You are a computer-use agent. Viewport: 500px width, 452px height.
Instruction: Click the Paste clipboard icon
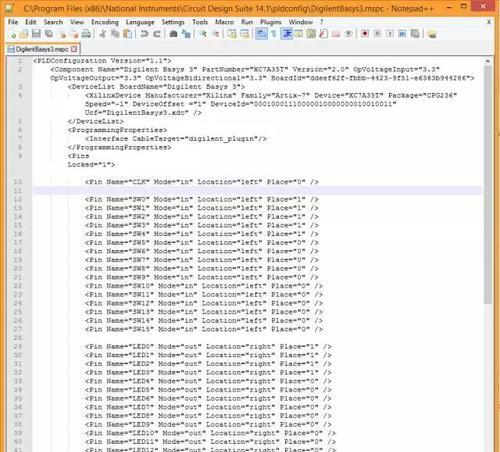click(x=128, y=34)
